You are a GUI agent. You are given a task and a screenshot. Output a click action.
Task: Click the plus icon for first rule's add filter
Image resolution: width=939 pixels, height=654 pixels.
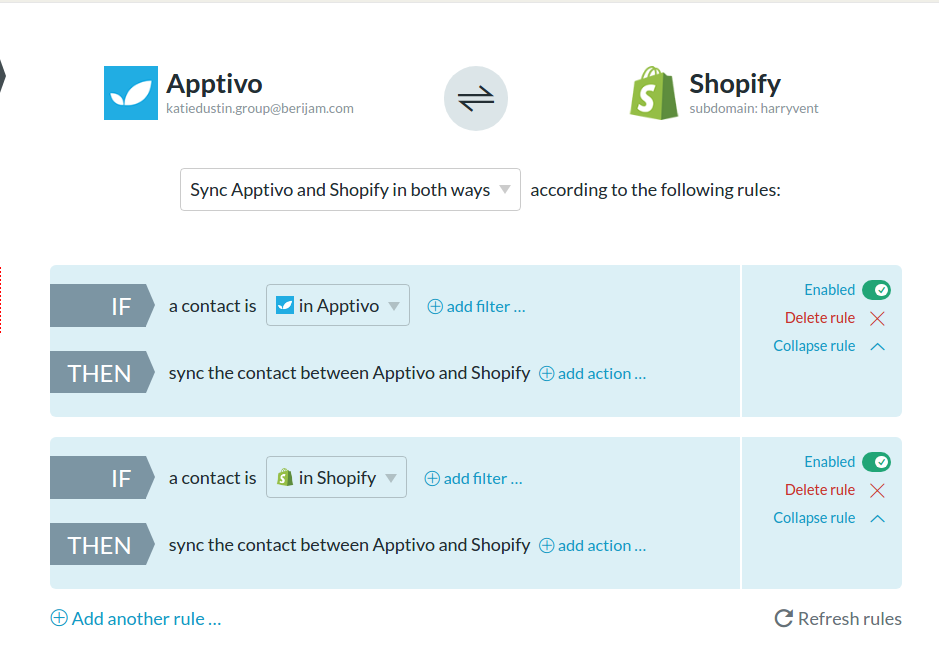click(435, 307)
